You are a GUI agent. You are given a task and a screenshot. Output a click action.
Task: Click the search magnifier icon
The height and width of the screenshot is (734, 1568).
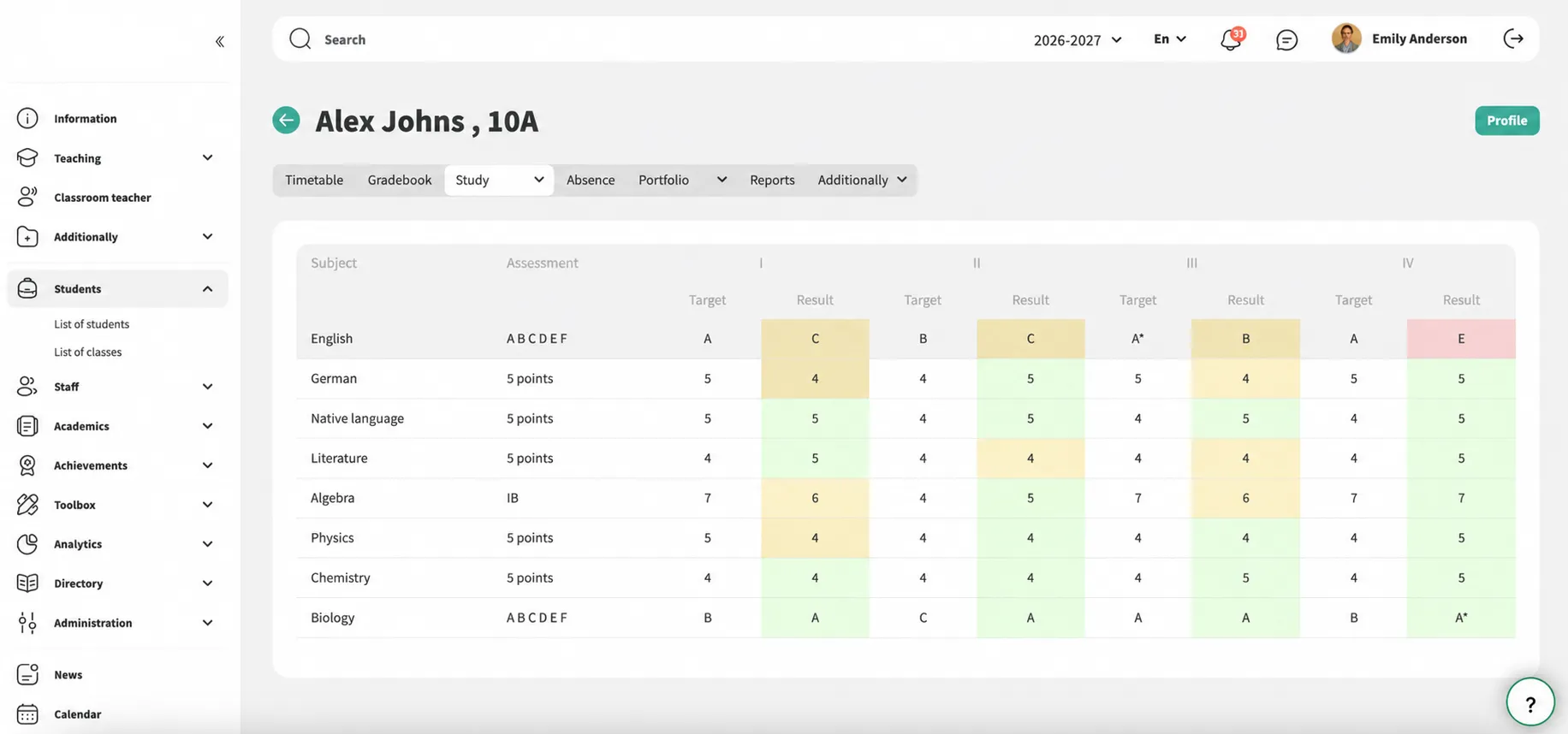(300, 38)
